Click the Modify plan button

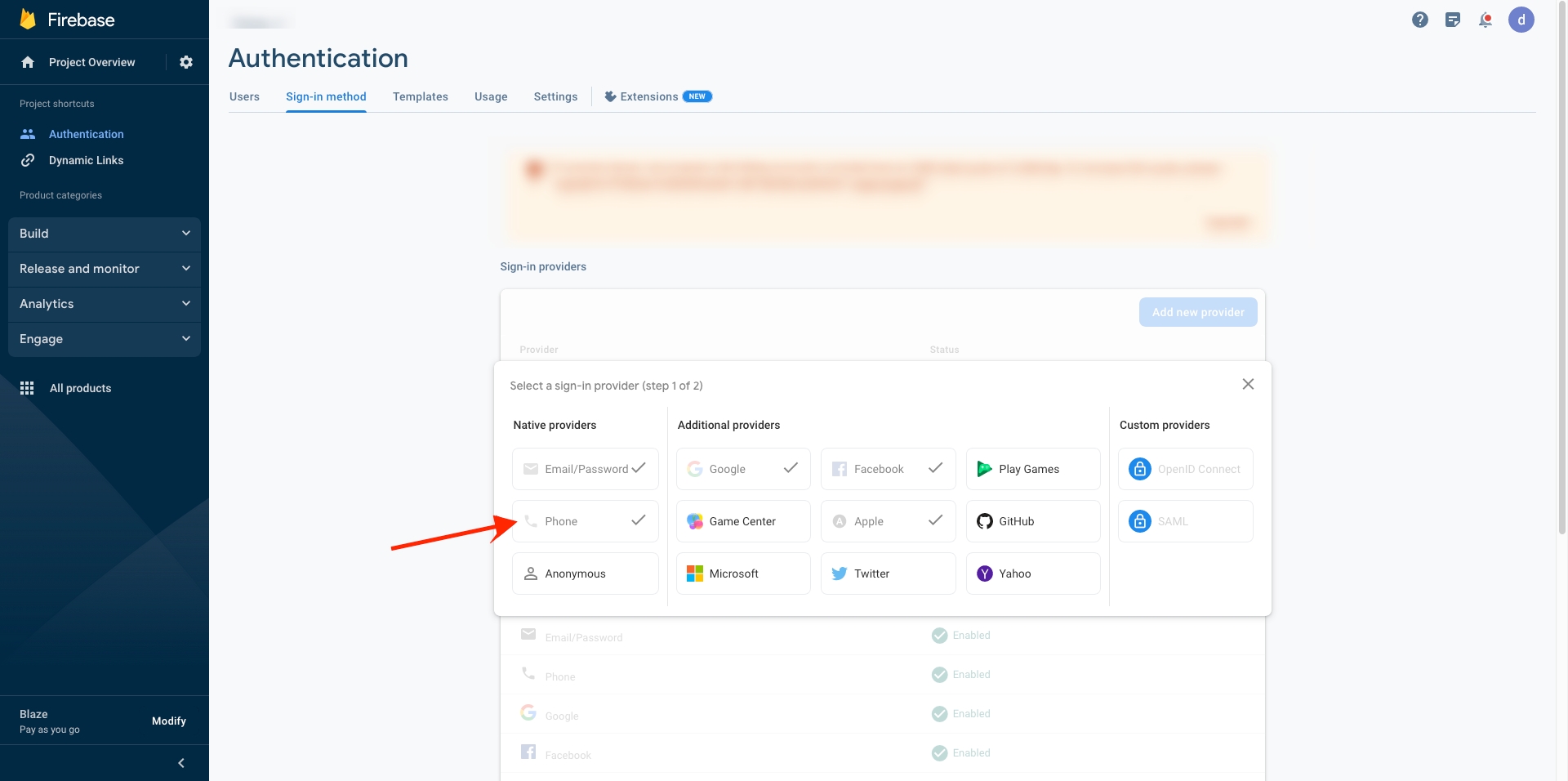click(x=169, y=721)
